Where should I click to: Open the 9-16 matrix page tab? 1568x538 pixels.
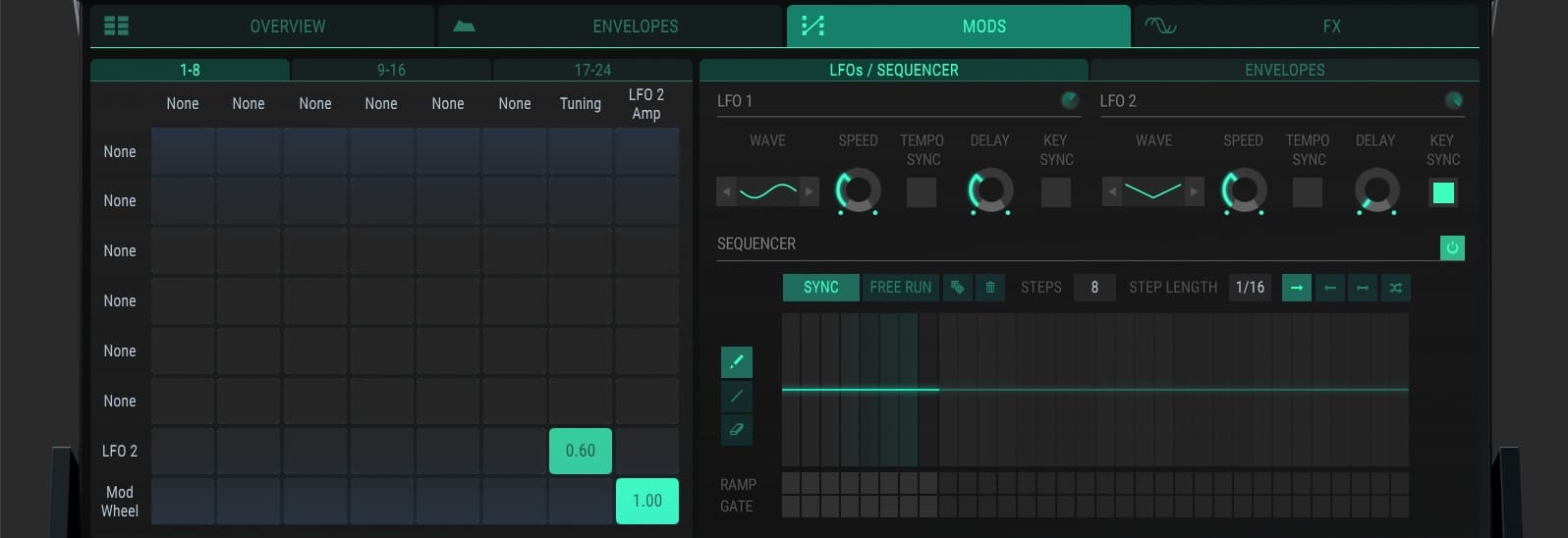pos(391,70)
